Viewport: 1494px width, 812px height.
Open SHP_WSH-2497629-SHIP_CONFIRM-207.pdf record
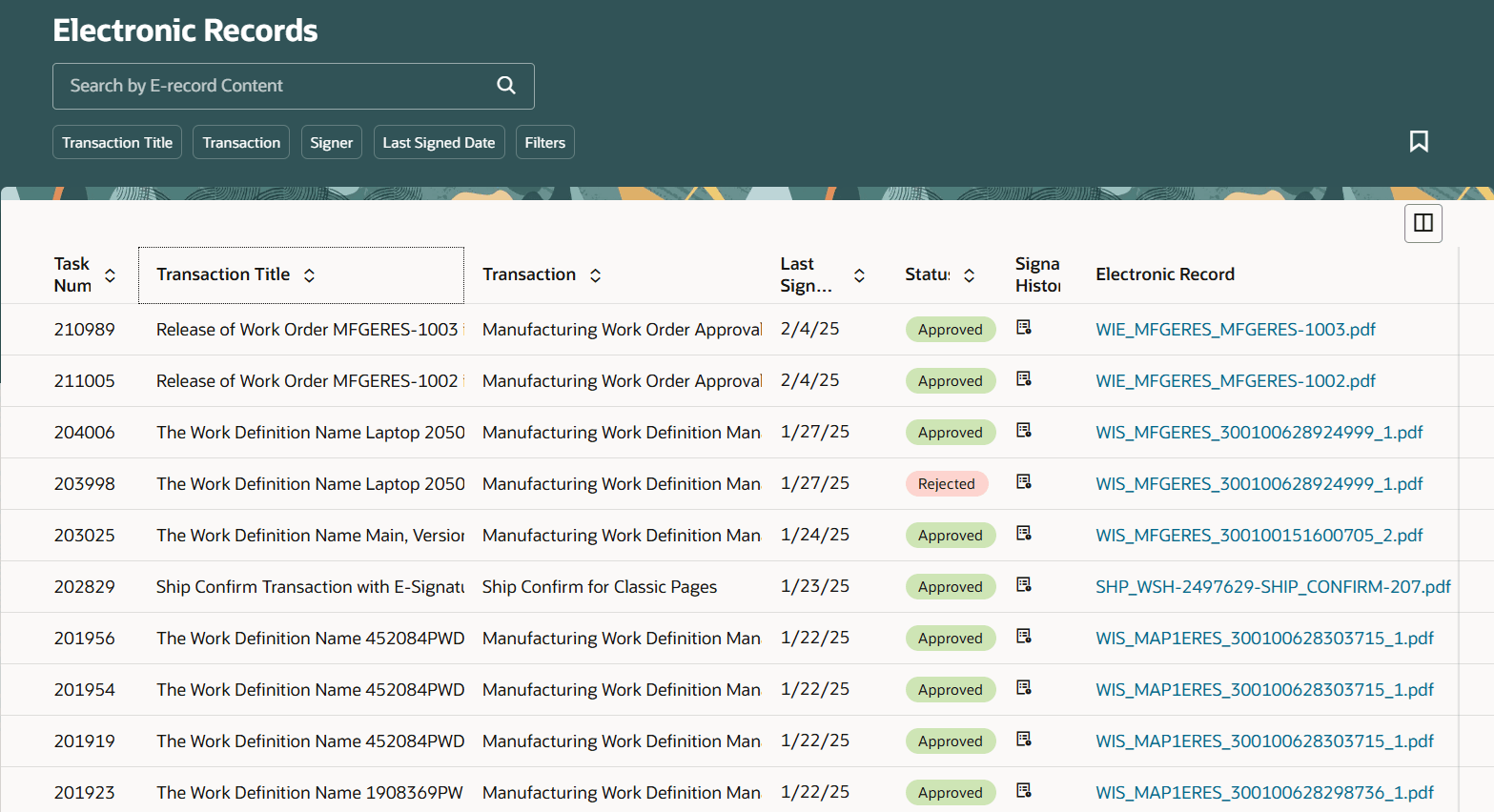(x=1273, y=586)
